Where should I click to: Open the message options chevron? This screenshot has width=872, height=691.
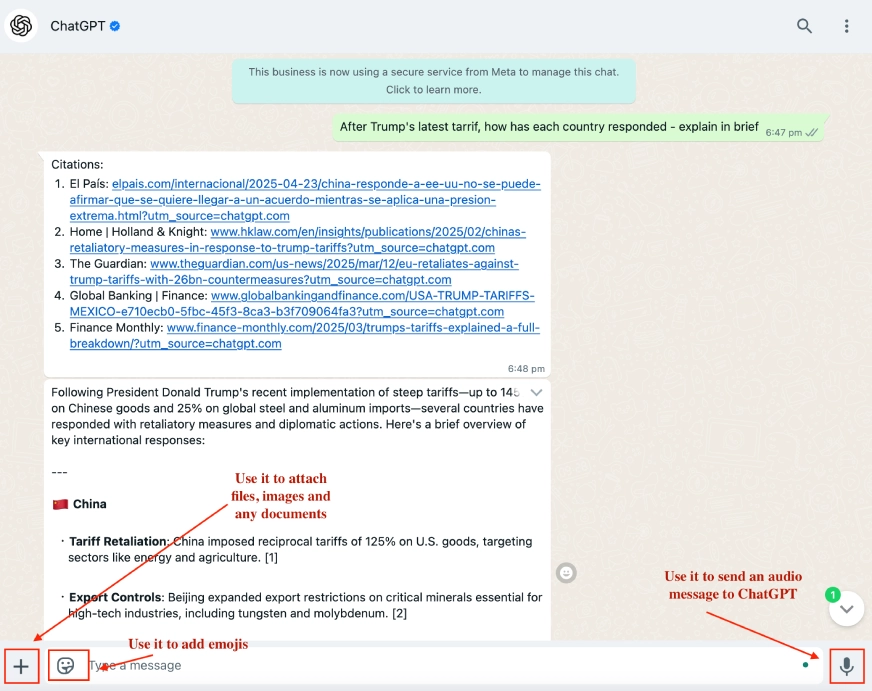pos(536,392)
